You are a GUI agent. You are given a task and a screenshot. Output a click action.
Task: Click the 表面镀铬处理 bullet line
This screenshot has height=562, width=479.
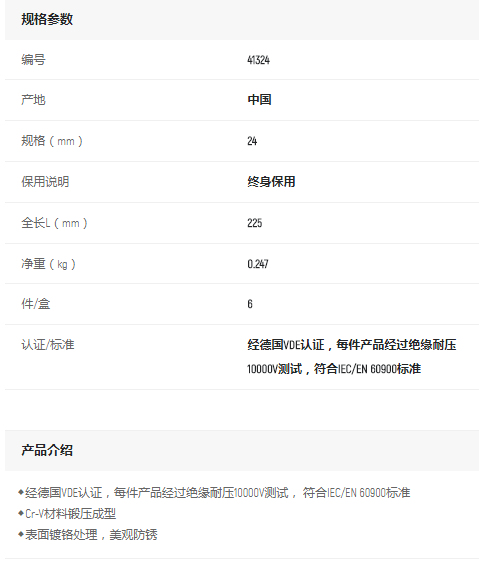[x=88, y=535]
